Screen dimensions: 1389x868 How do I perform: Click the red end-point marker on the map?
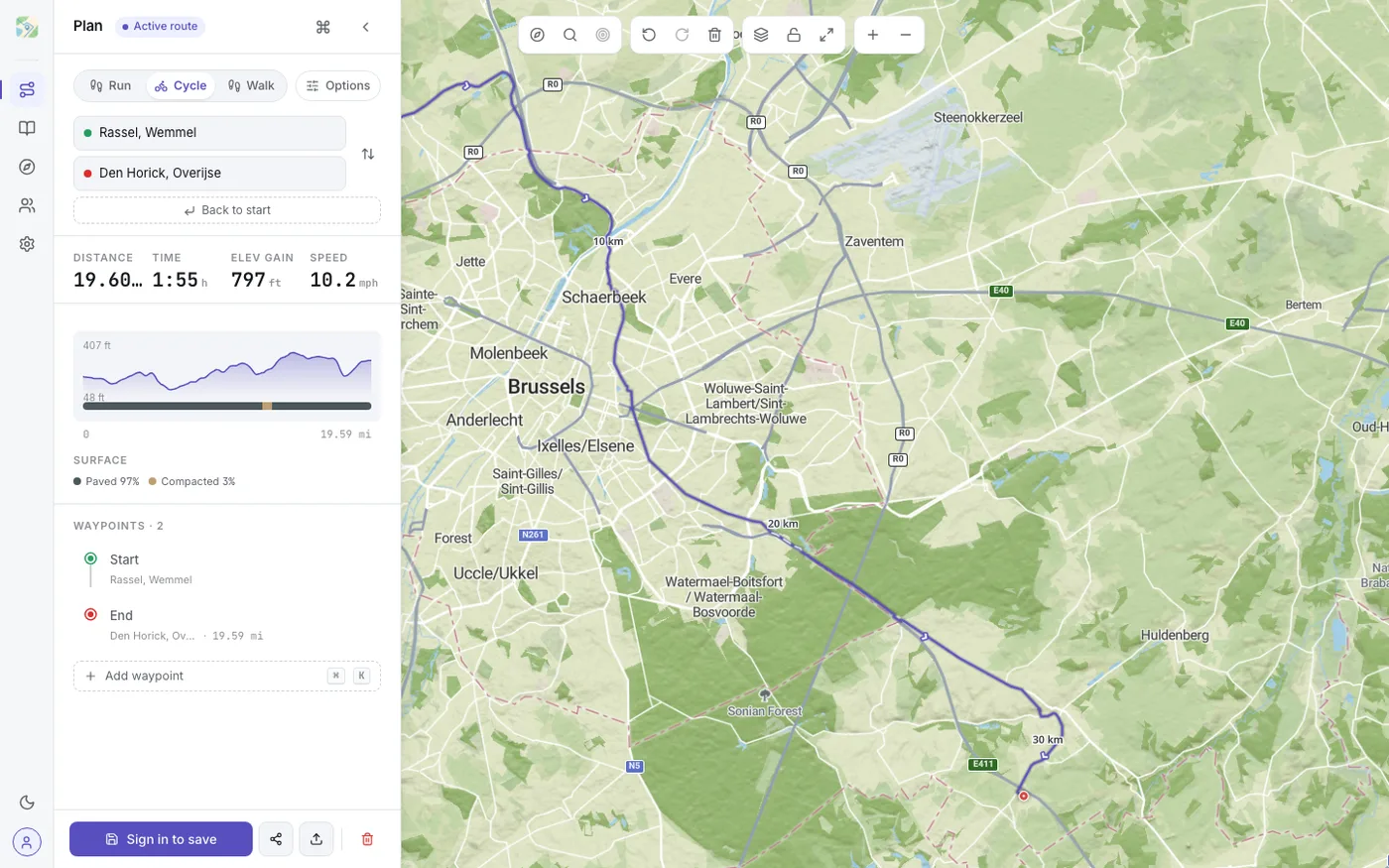pyautogui.click(x=1024, y=796)
